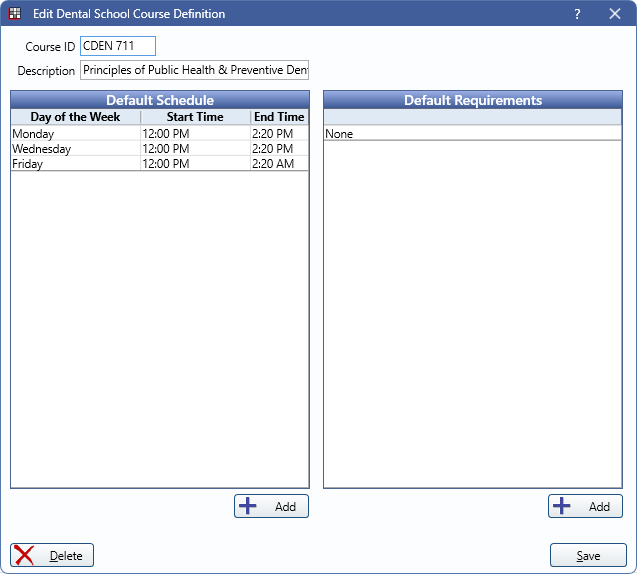Click the End Time column header
The width and height of the screenshot is (637, 574).
279,117
